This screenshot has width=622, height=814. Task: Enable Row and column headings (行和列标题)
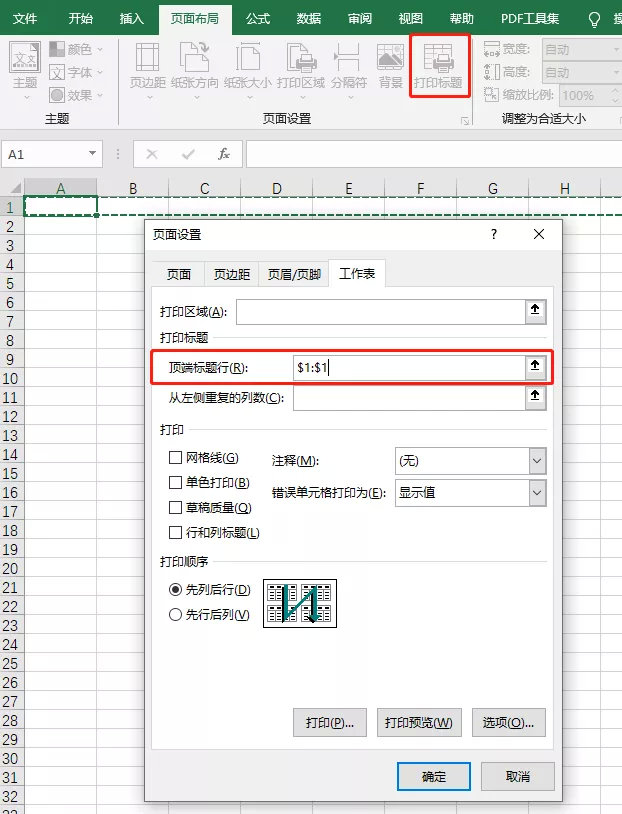point(175,532)
